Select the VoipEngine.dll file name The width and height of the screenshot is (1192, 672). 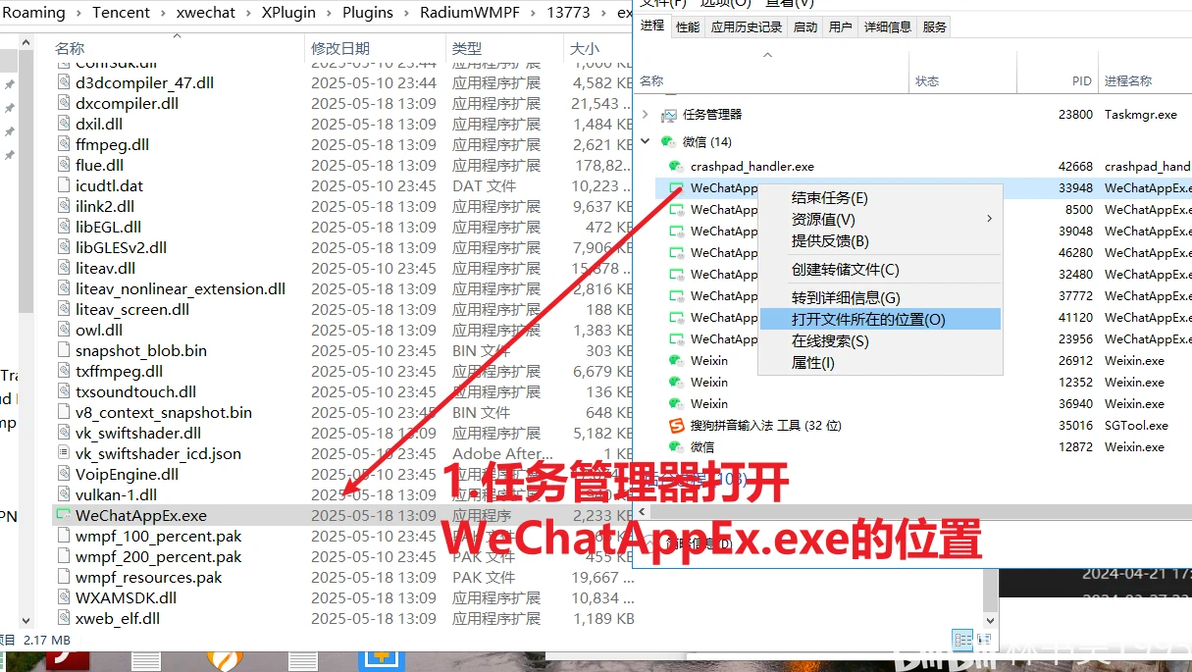[x=127, y=474]
